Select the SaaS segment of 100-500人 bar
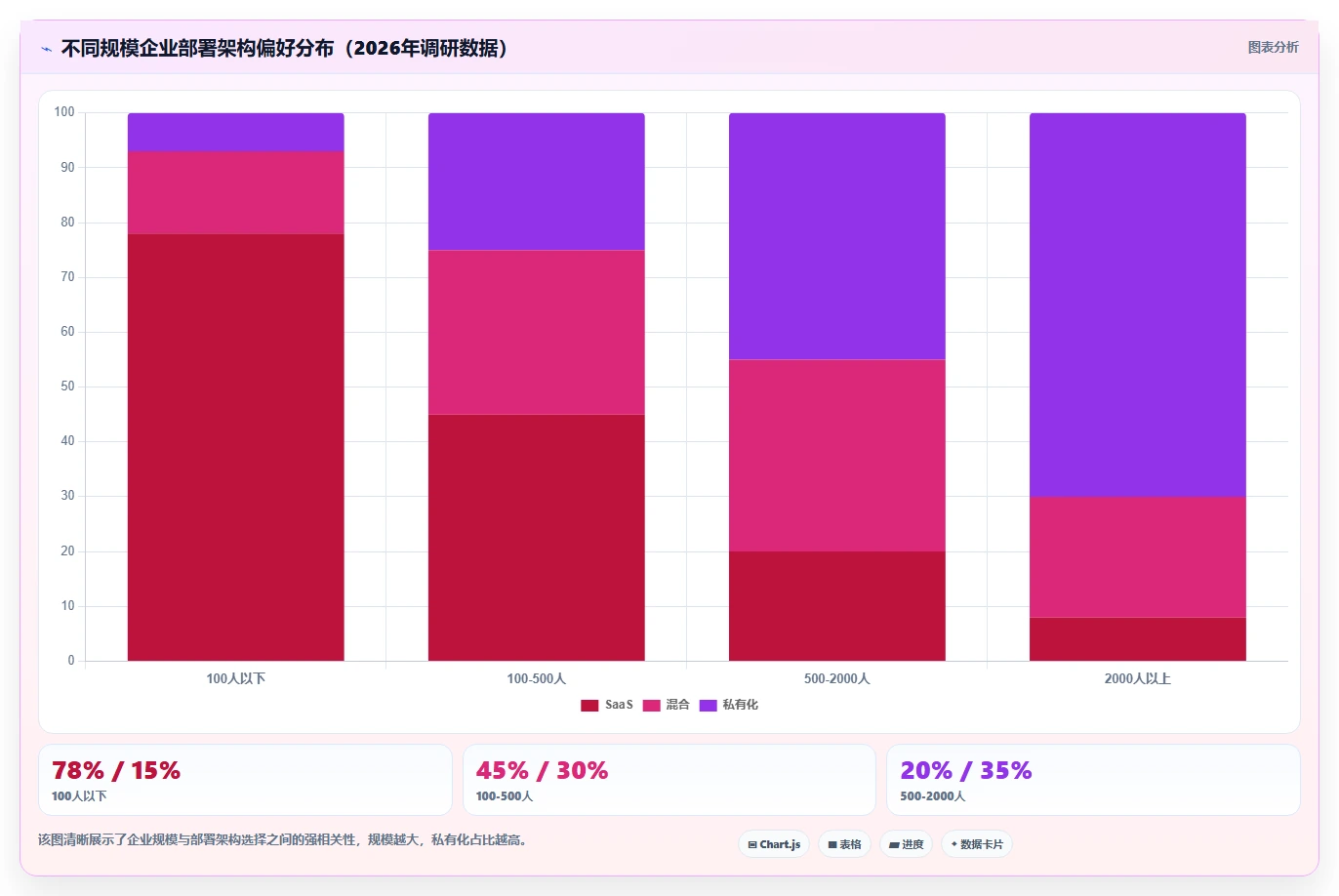The height and width of the screenshot is (896, 1339). pyautogui.click(x=536, y=538)
